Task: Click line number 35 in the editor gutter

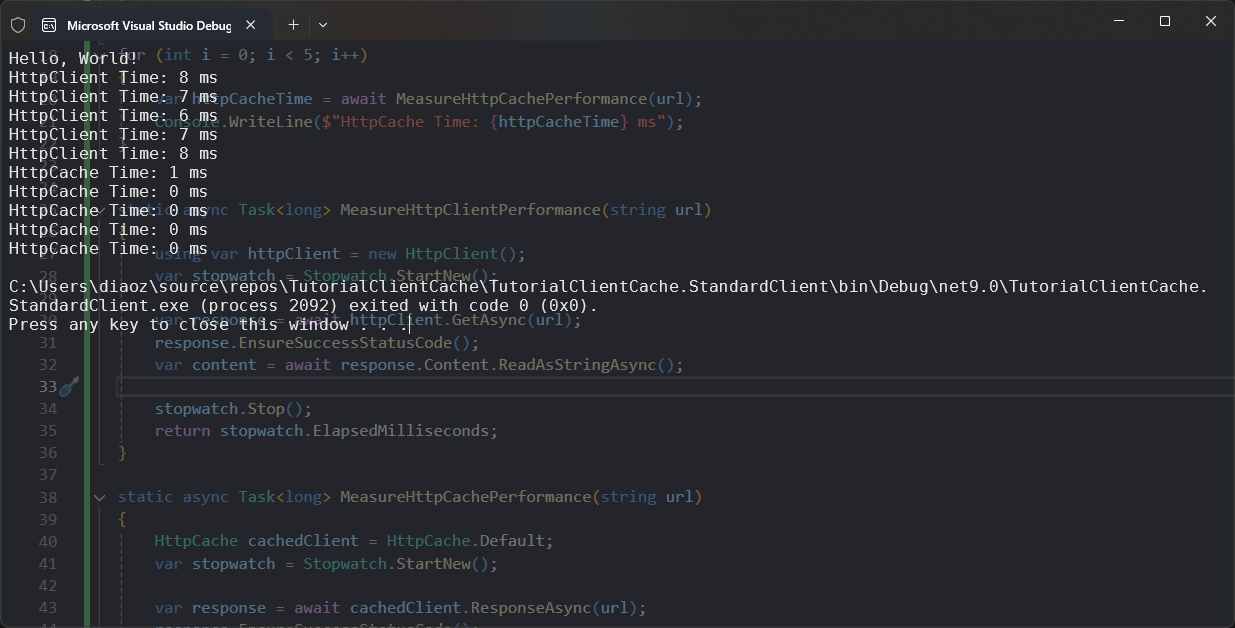Action: click(47, 431)
